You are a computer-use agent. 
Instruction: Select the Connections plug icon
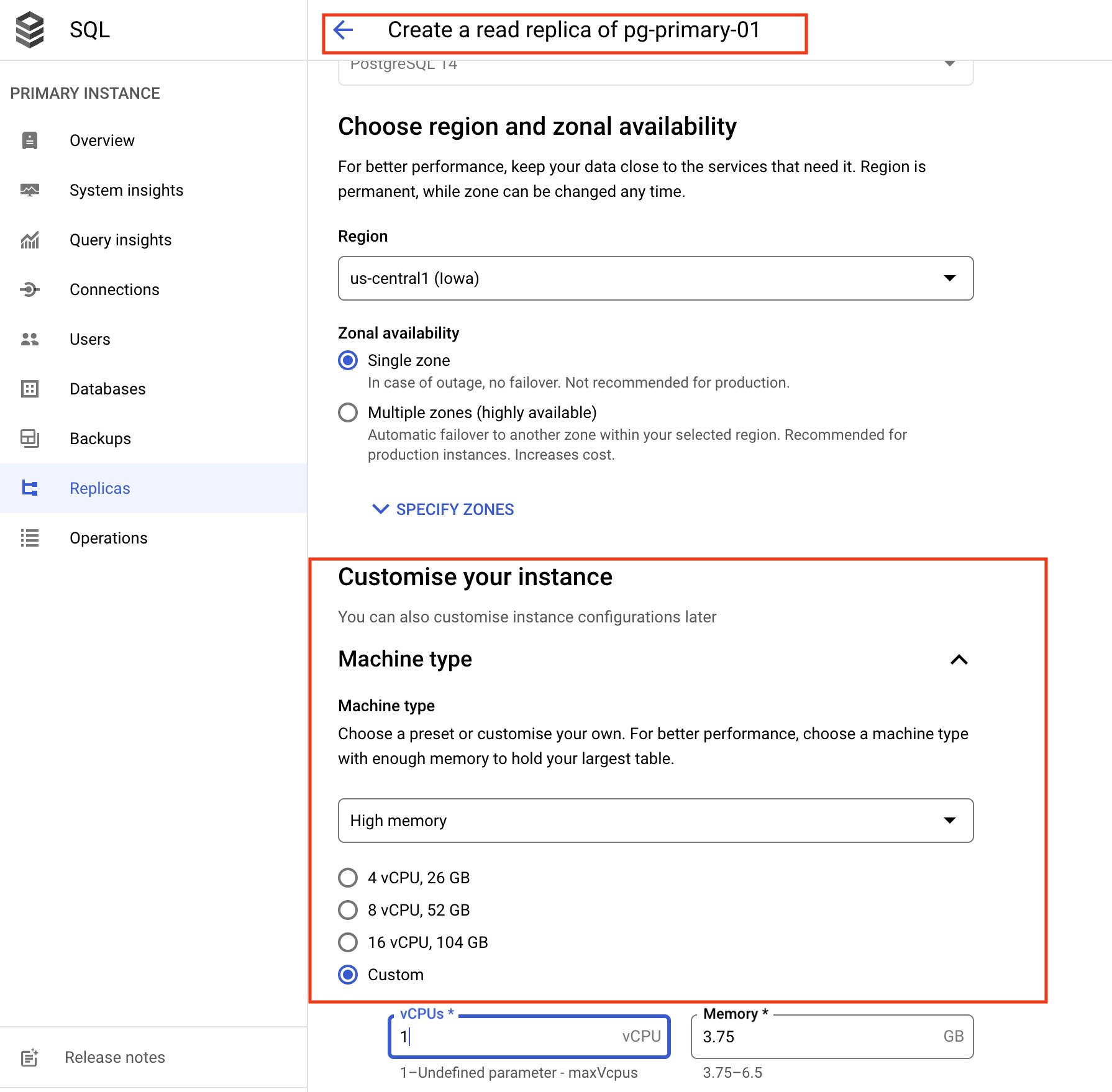coord(29,289)
